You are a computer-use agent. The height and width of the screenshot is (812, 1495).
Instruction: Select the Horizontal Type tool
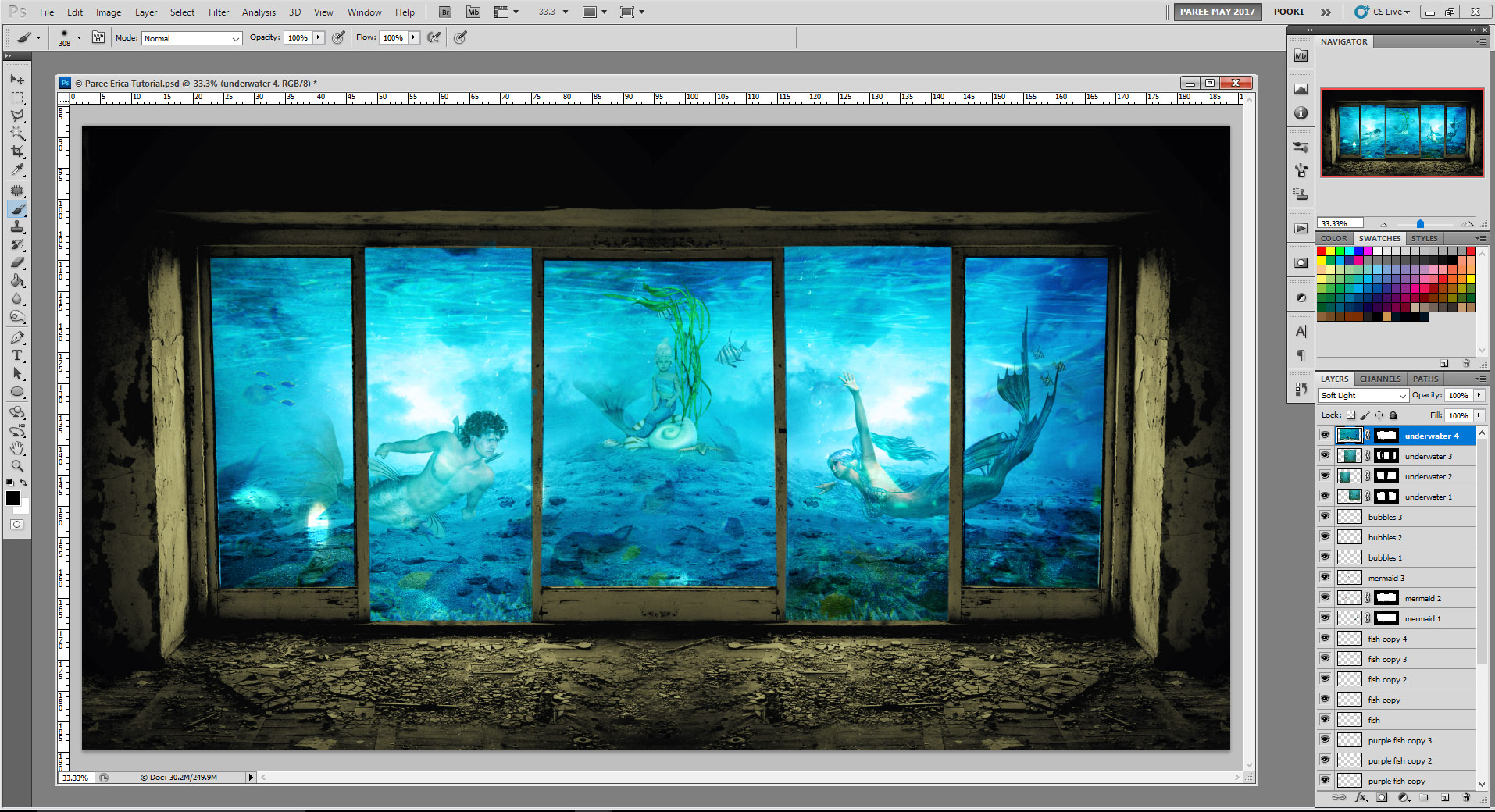(x=16, y=356)
